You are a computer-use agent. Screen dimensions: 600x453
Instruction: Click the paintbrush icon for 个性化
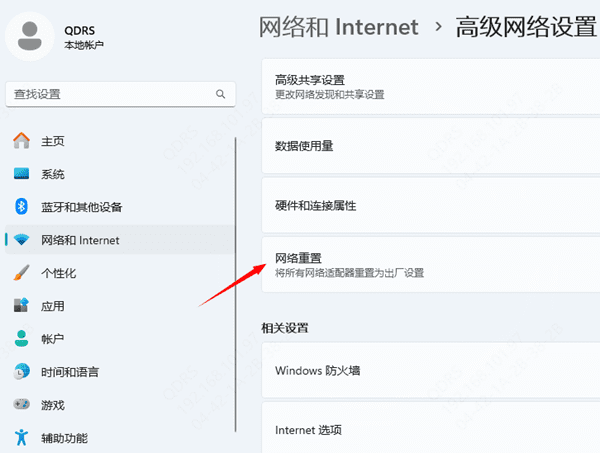21,273
